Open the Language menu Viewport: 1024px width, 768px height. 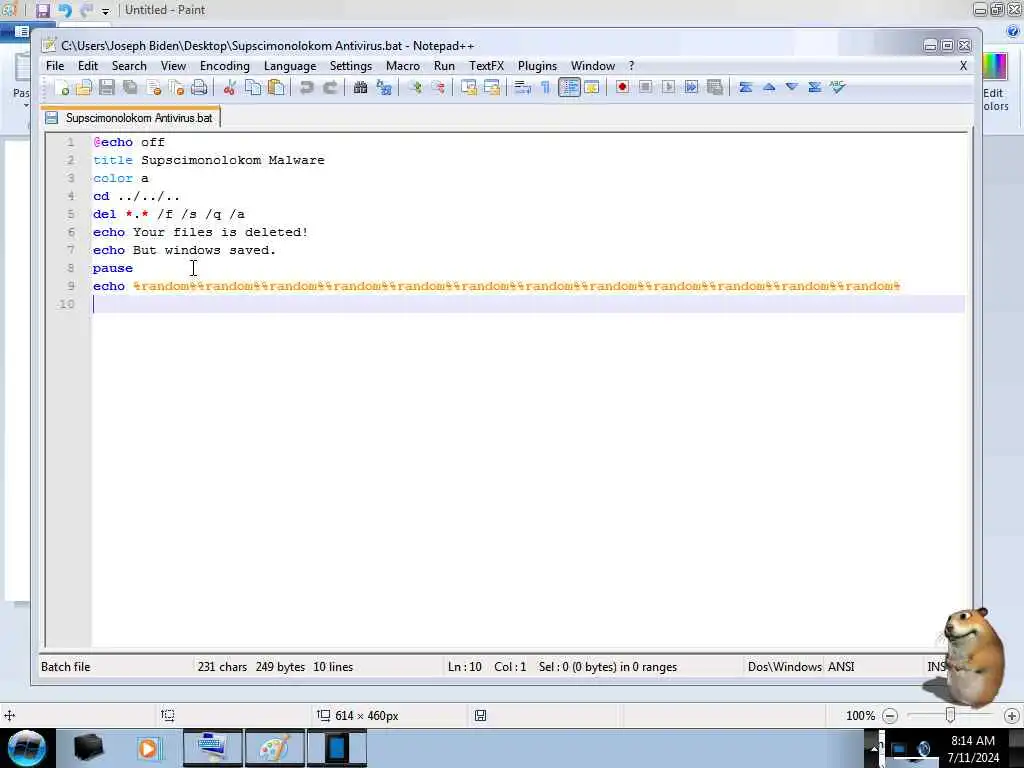tap(290, 66)
